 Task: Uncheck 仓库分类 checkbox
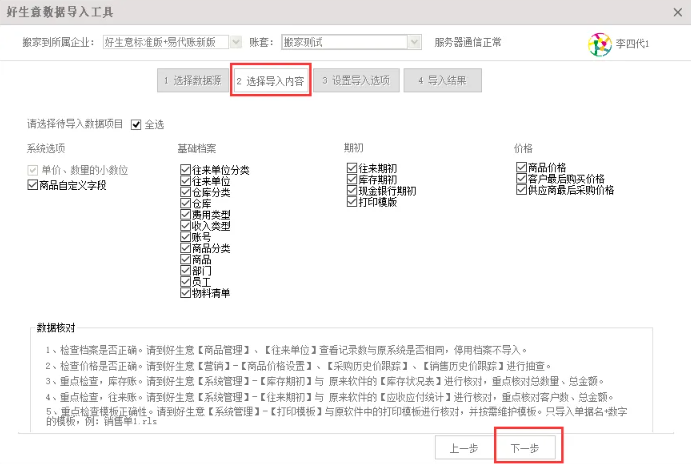click(185, 192)
